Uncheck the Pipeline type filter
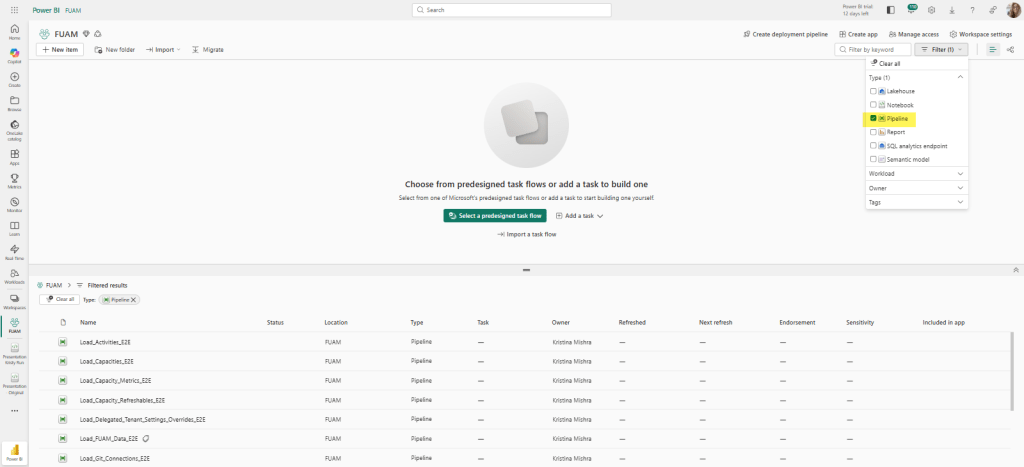Screen dimensions: 1024x467 [873, 118]
